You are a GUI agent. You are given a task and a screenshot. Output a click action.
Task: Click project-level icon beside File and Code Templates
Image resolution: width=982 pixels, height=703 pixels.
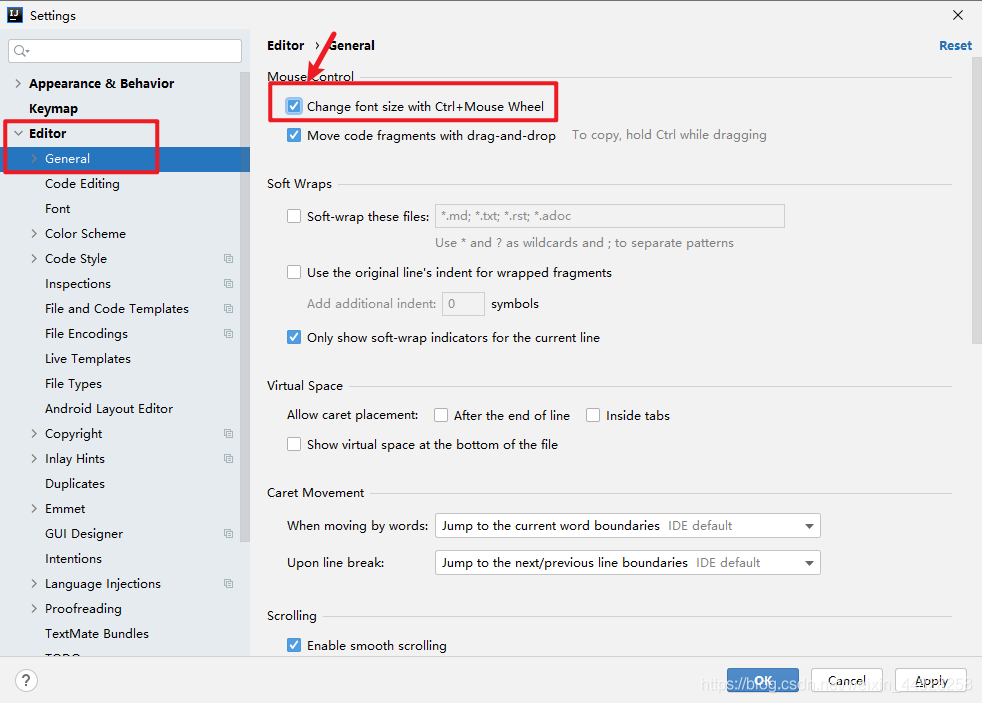coord(229,309)
